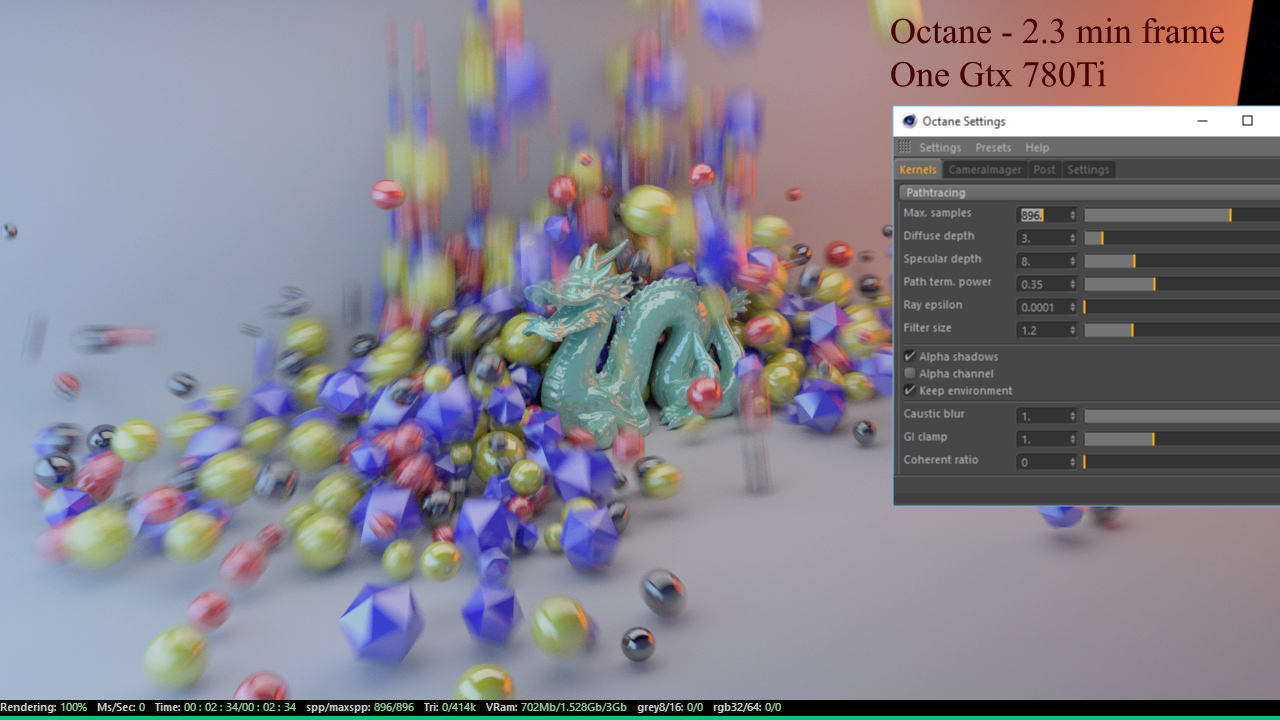Click the VRam usage status bar entry
The image size is (1280, 720).
[556, 707]
